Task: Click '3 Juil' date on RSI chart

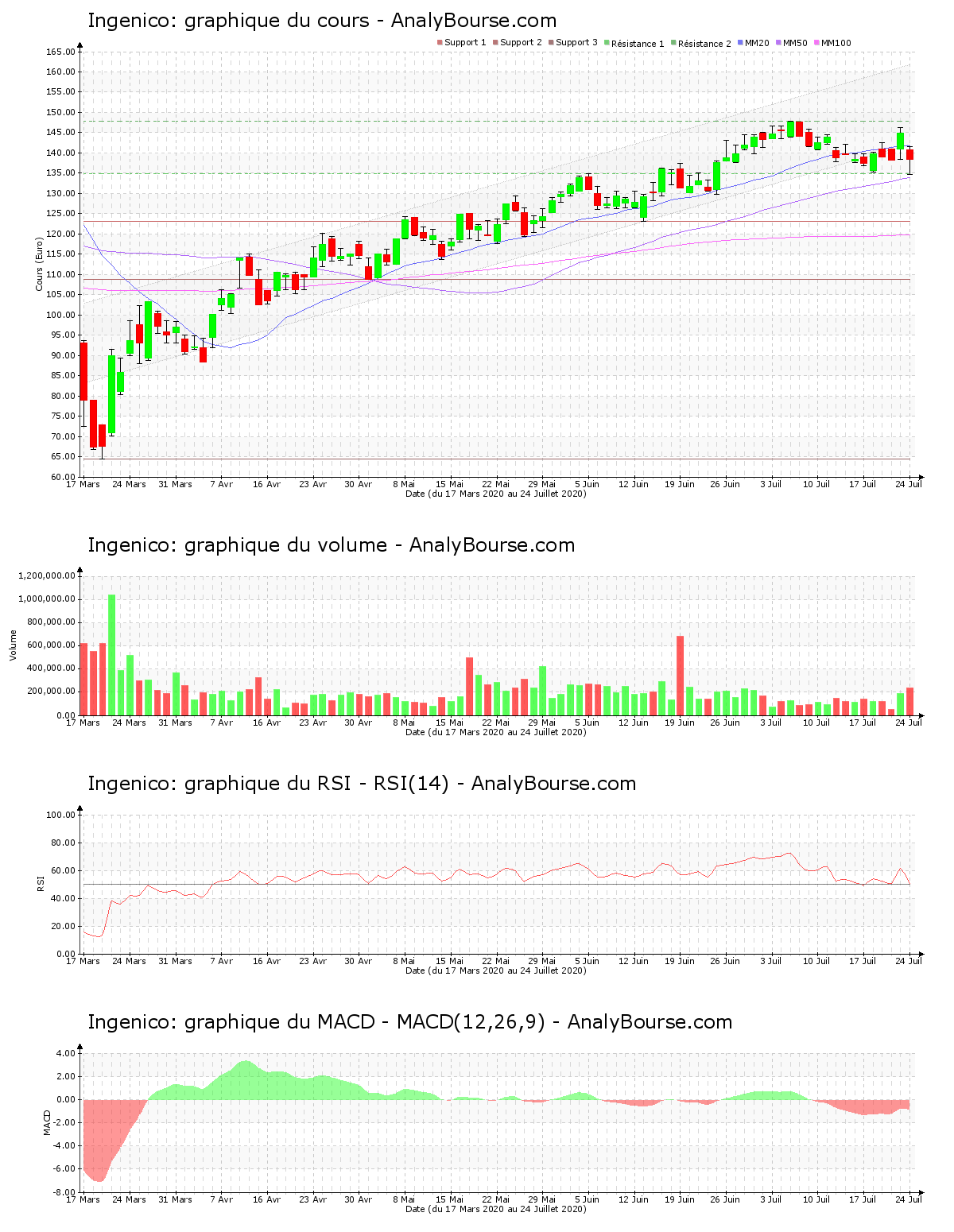Action: tap(770, 961)
